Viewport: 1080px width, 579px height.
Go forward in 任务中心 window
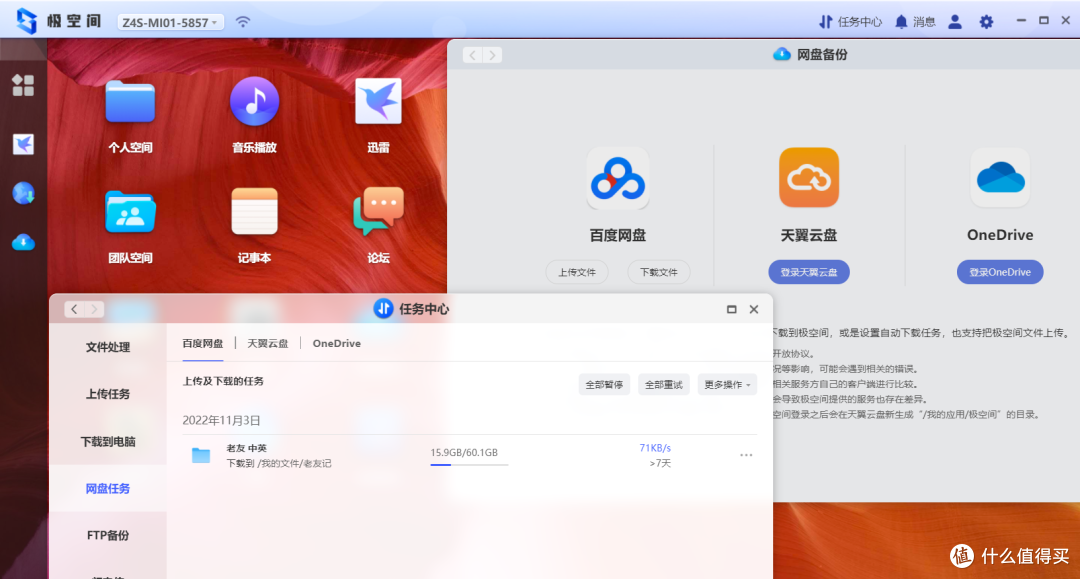pos(94,309)
